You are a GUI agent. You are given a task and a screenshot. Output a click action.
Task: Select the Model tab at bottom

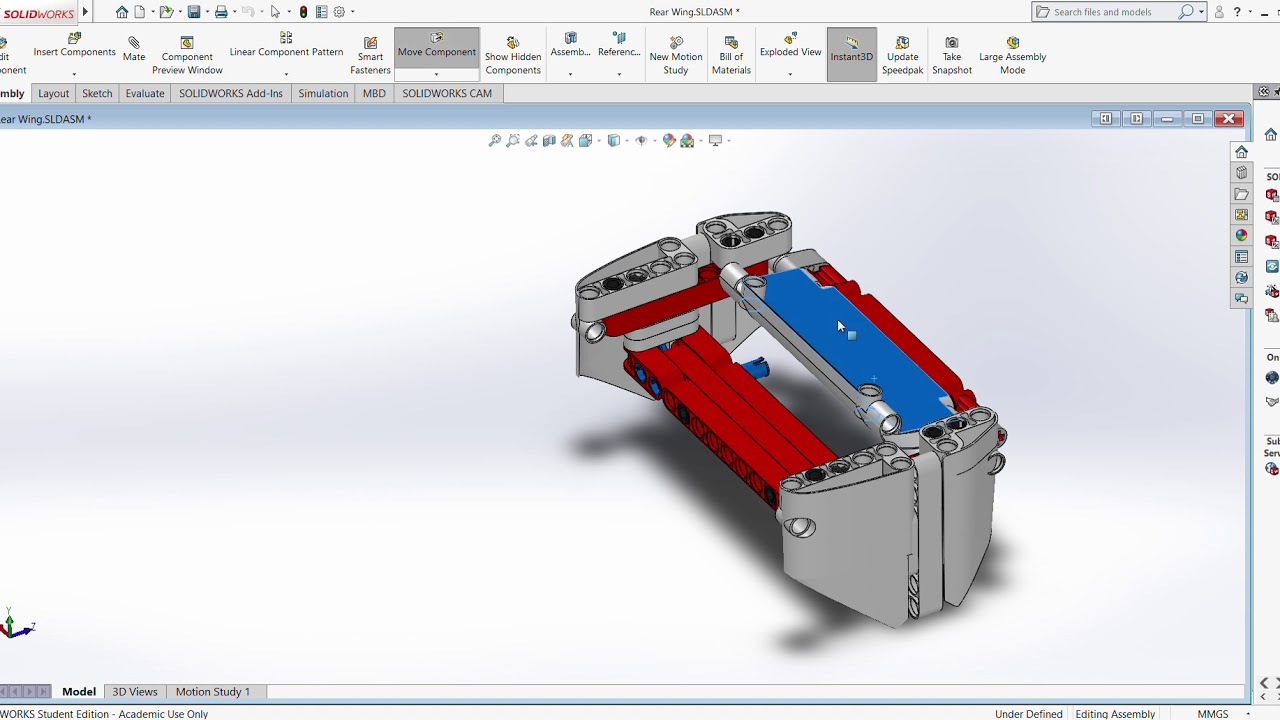[79, 691]
